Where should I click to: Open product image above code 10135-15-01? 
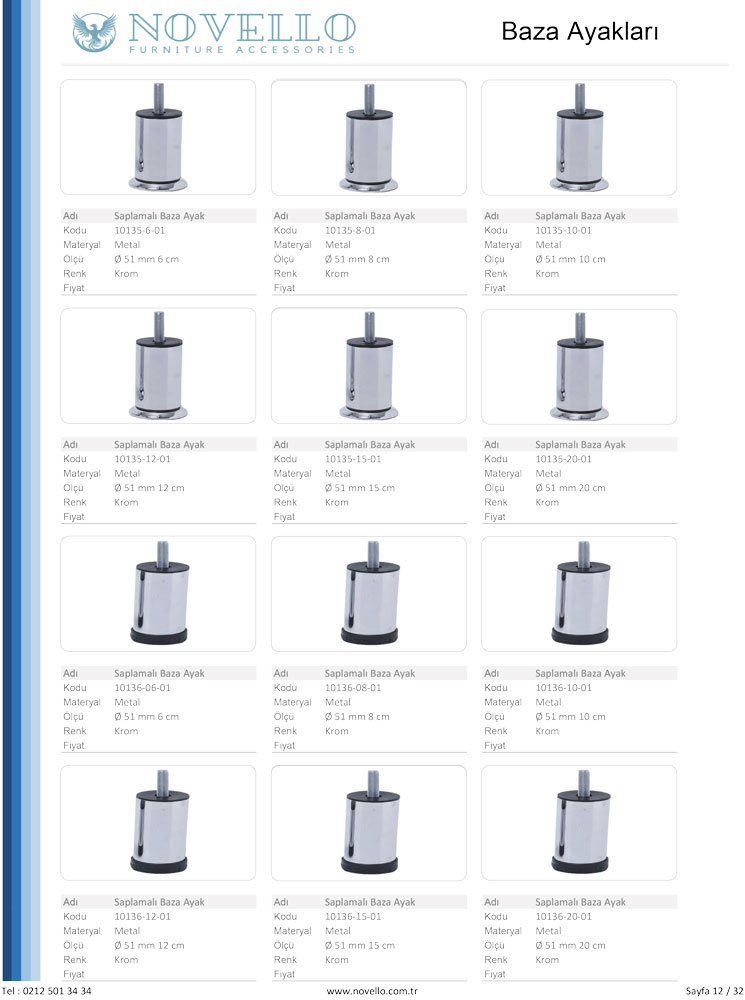coord(369,366)
